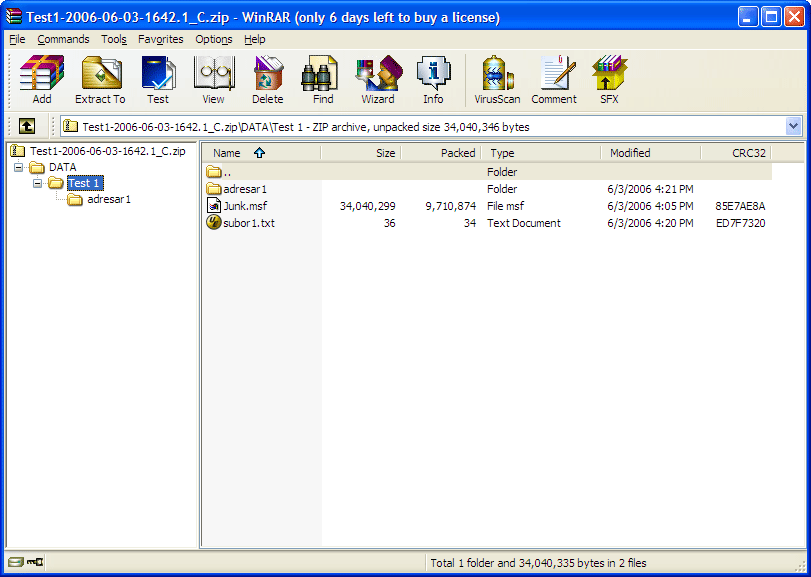Screen dimensions: 811x577
Task: Click the View toolbar icon
Action: click(x=214, y=80)
